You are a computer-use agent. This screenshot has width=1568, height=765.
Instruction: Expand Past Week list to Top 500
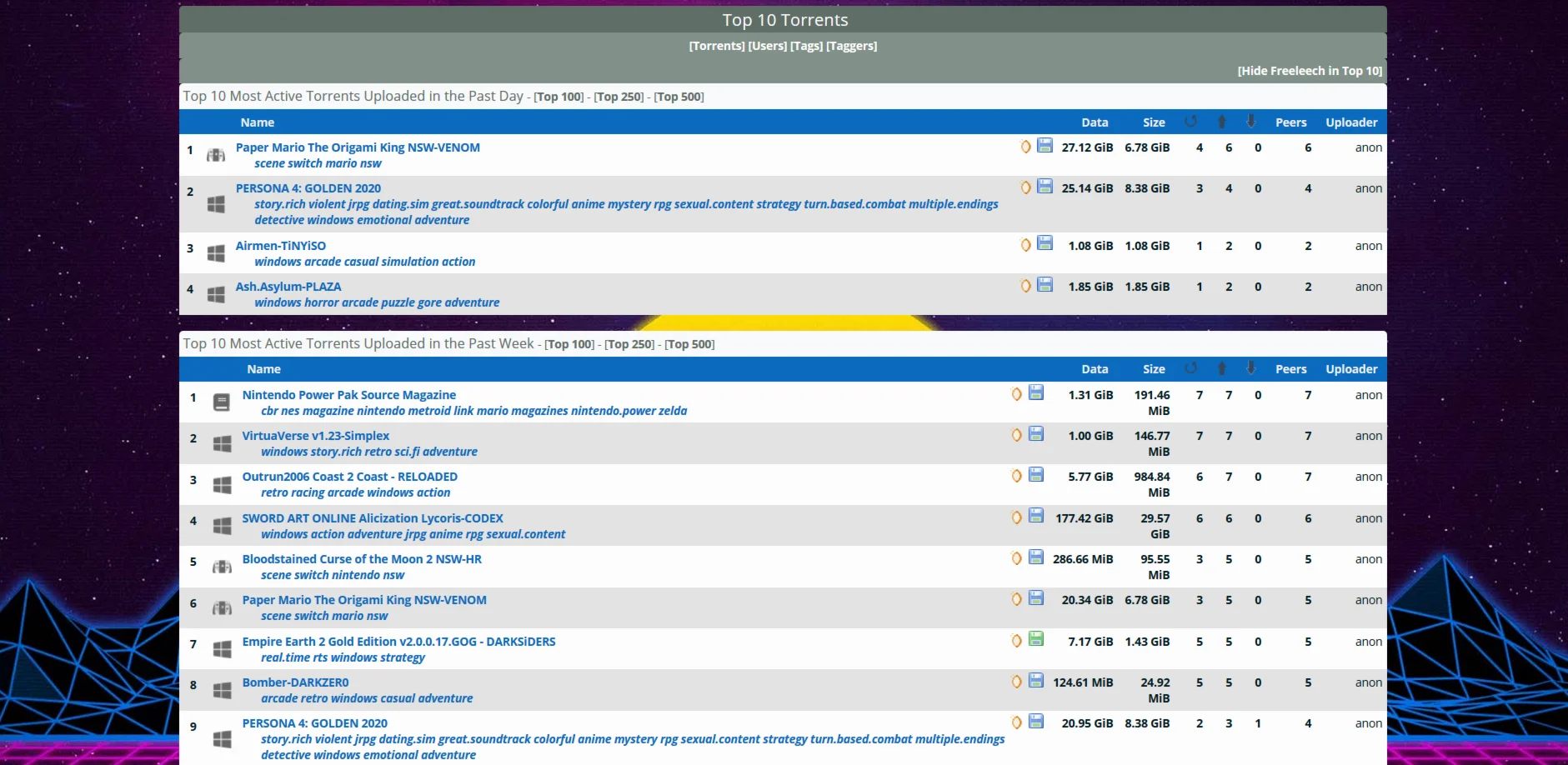tap(689, 344)
